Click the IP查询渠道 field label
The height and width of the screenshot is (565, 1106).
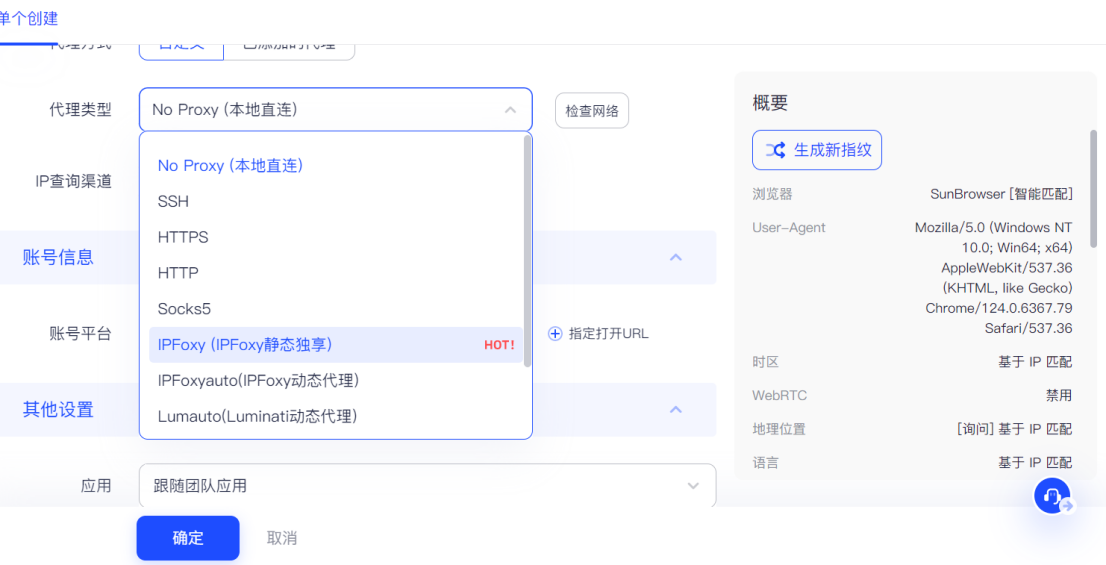pos(73,181)
